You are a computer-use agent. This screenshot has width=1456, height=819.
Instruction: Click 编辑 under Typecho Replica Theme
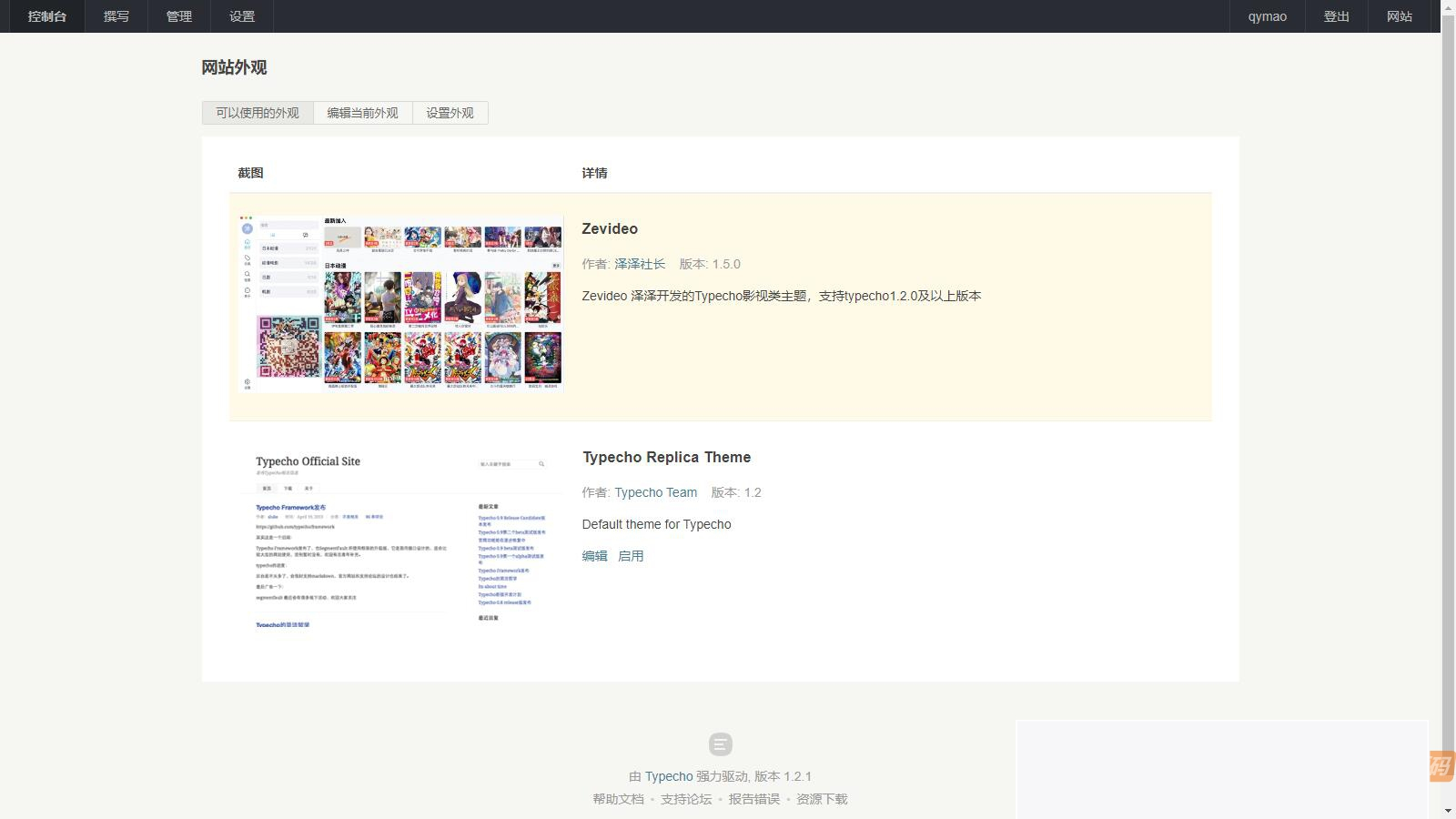594,555
